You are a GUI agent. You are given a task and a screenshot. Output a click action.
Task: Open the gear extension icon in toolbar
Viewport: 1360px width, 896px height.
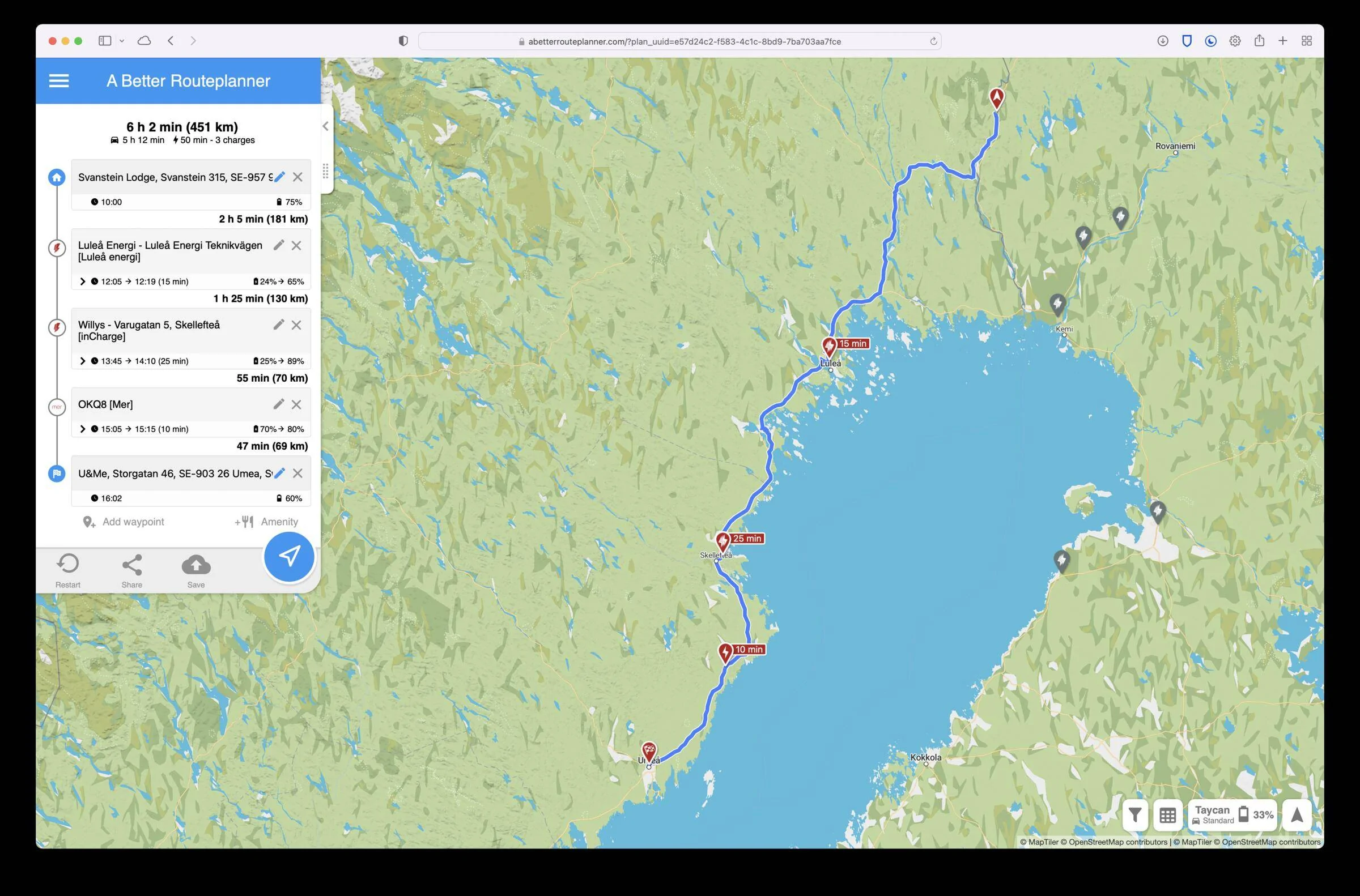(1235, 41)
